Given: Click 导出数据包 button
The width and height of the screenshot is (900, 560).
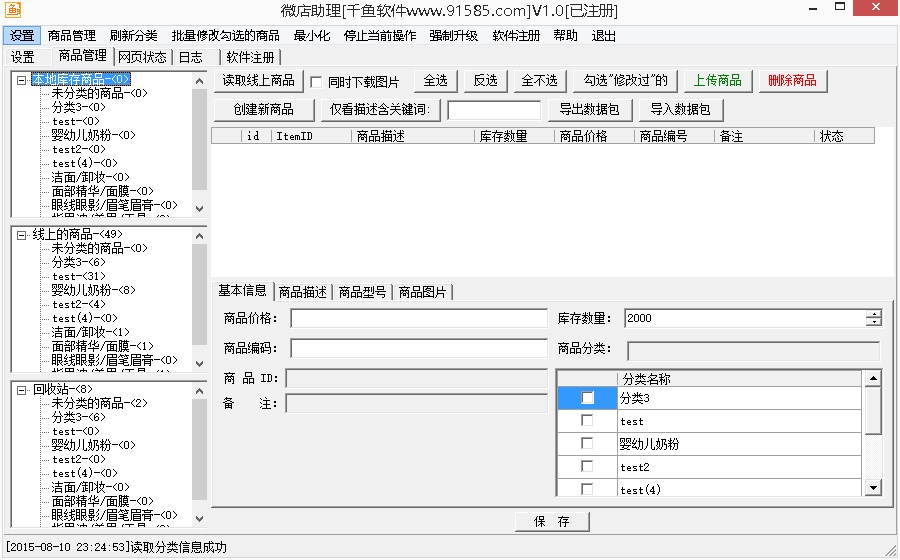Looking at the screenshot, I should [x=589, y=110].
